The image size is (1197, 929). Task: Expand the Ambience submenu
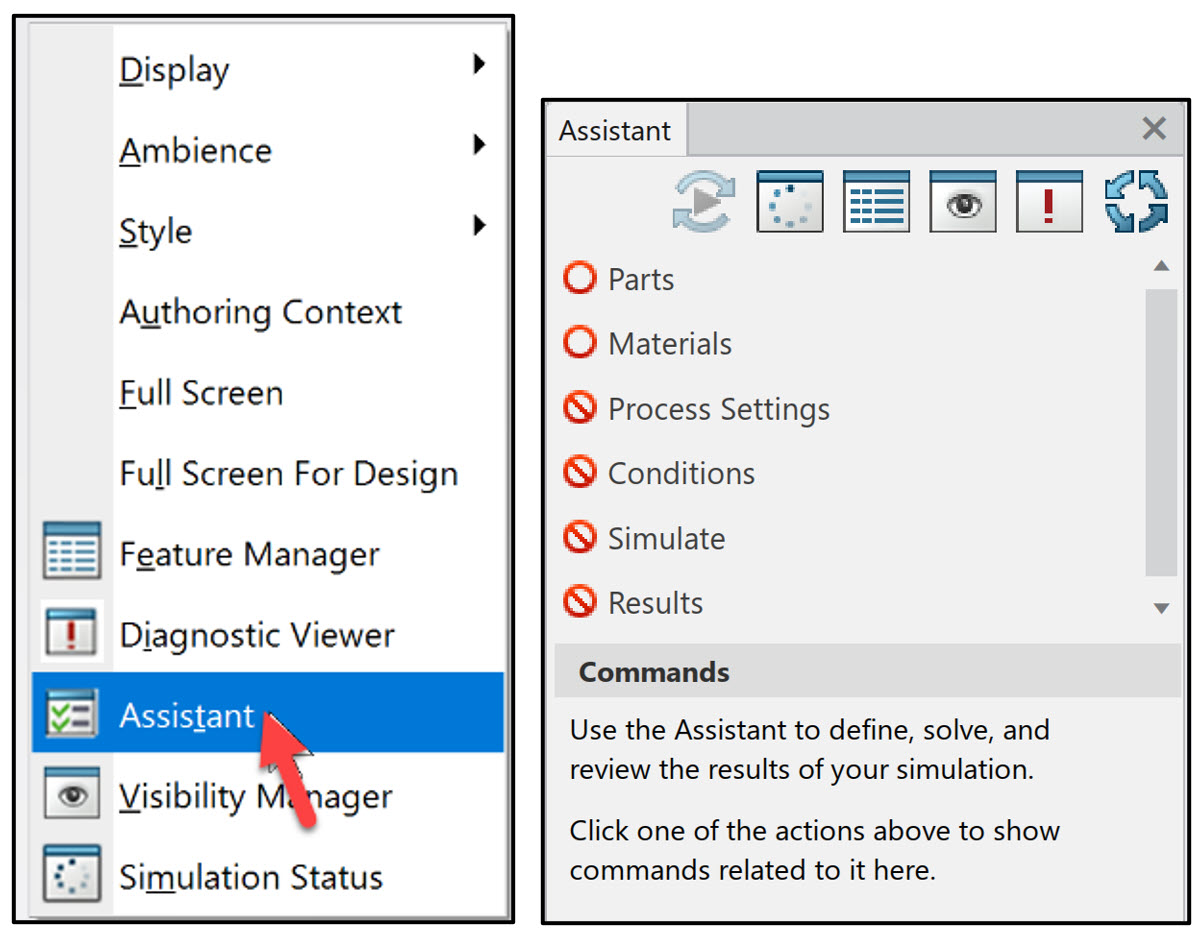point(195,150)
